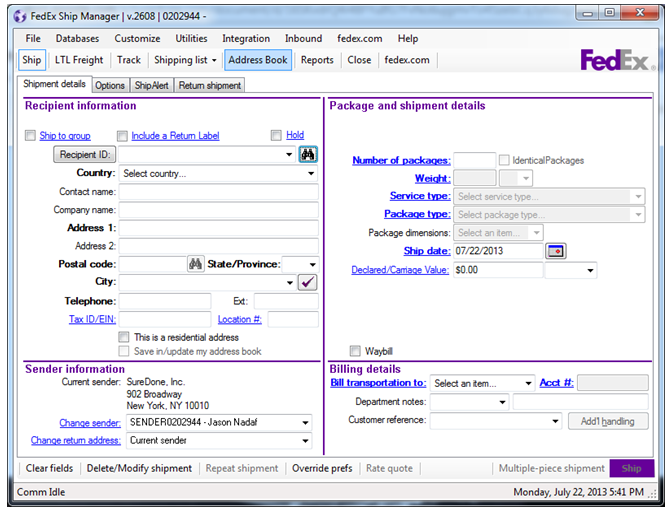This screenshot has height=511, width=670.
Task: Open the Shipping list toolbar dropdown
Action: click(x=185, y=60)
